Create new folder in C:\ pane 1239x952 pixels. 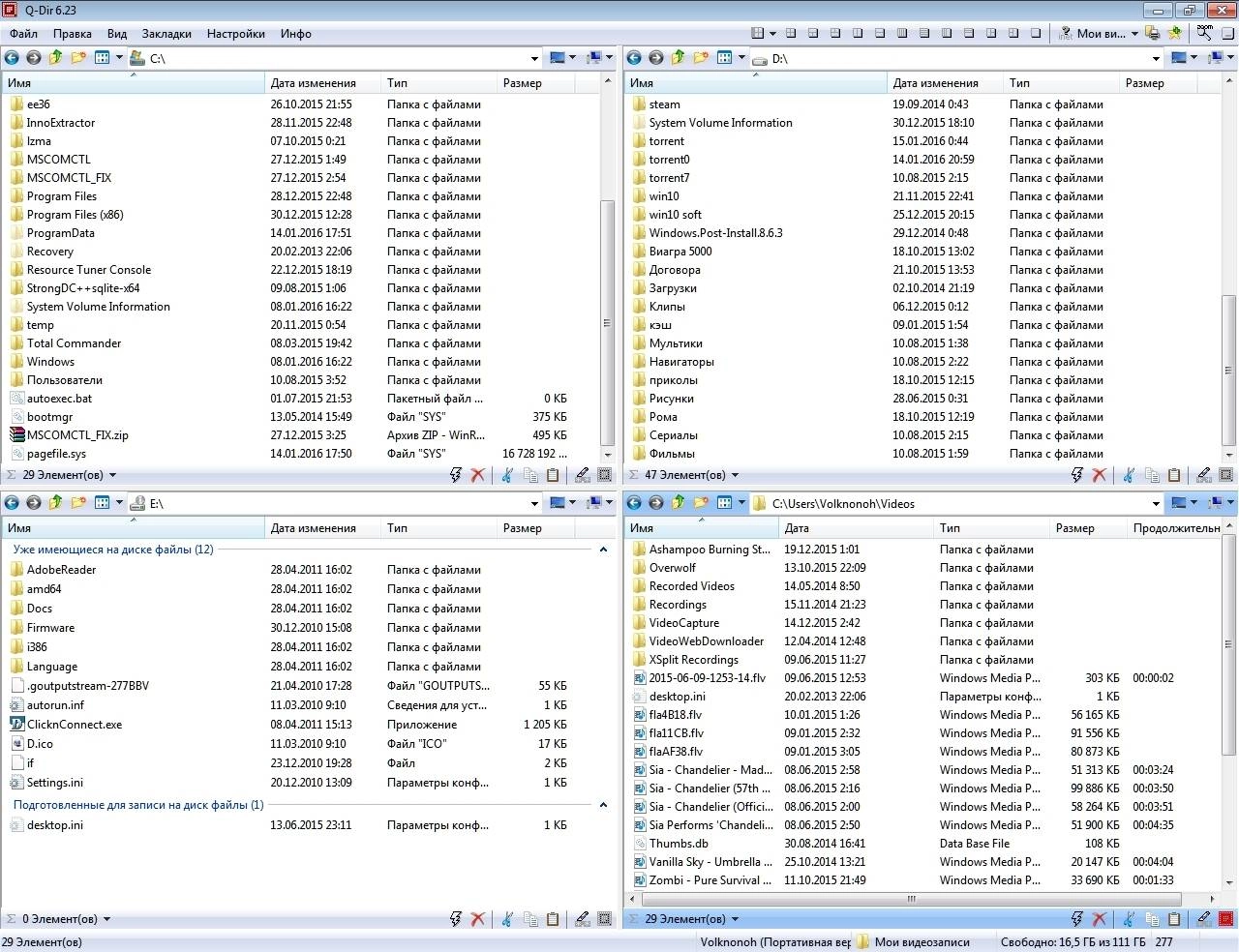coord(78,58)
